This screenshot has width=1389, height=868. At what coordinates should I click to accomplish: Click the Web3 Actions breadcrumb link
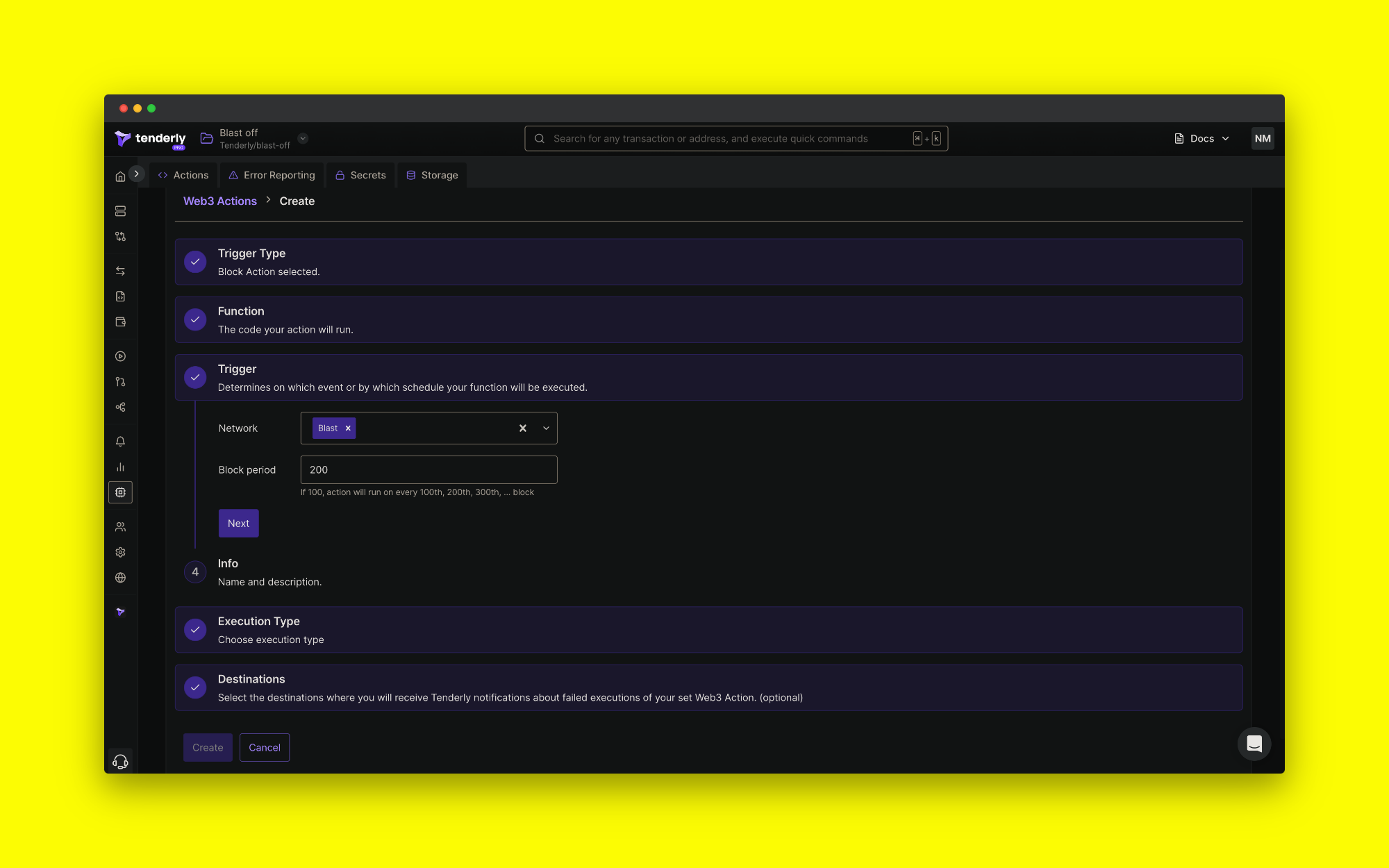pos(219,201)
